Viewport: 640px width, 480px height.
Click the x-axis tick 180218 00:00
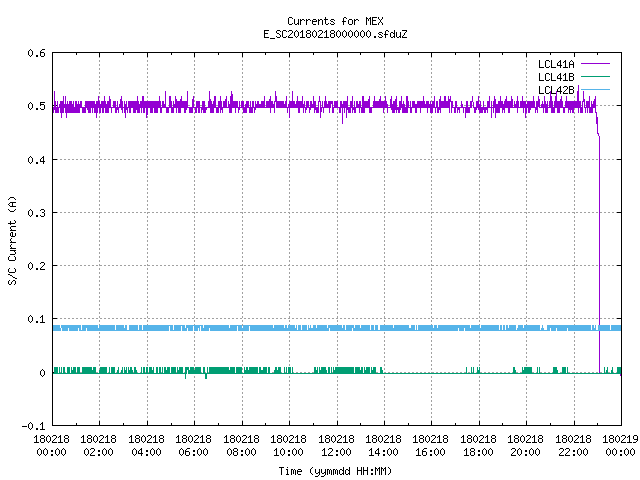tap(51, 446)
